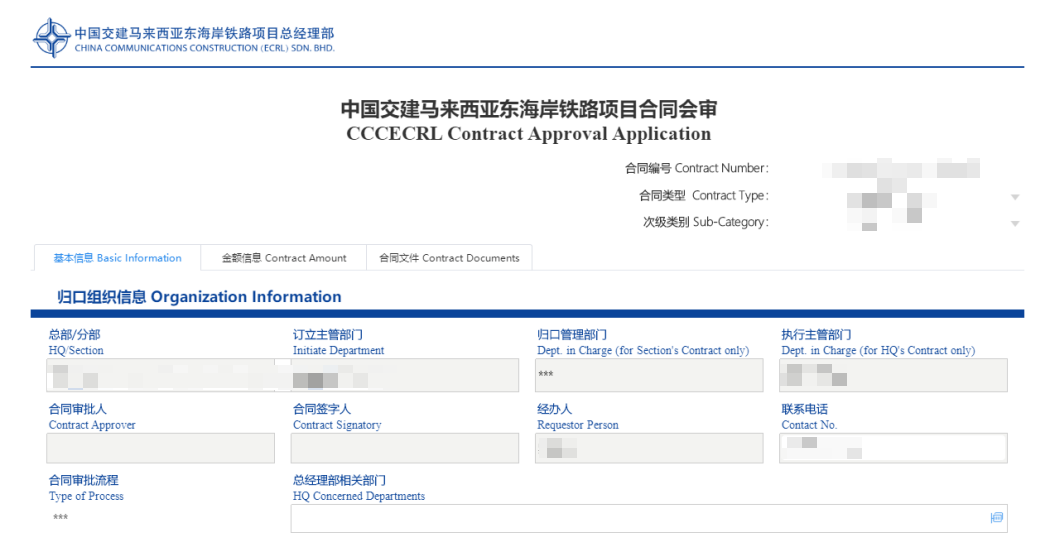Click the Contract Number field
Viewport: 1047px width, 545px height.
[x=901, y=168]
